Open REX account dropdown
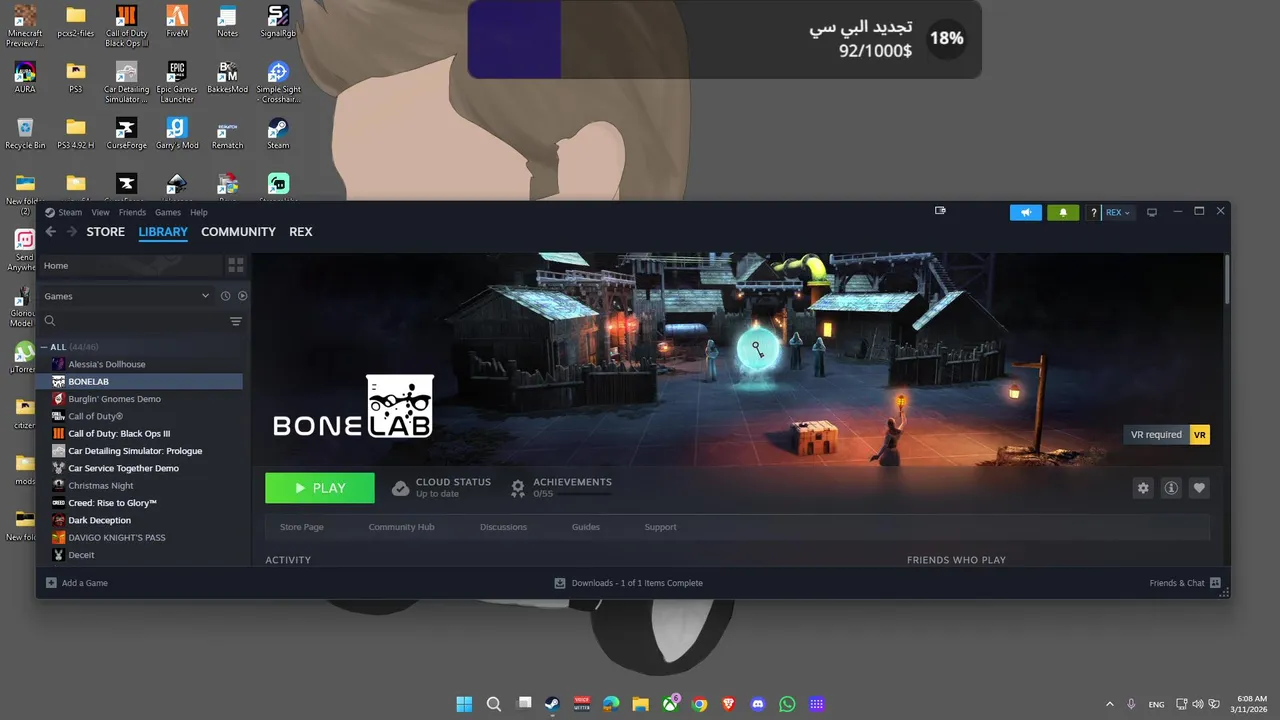 (1118, 212)
